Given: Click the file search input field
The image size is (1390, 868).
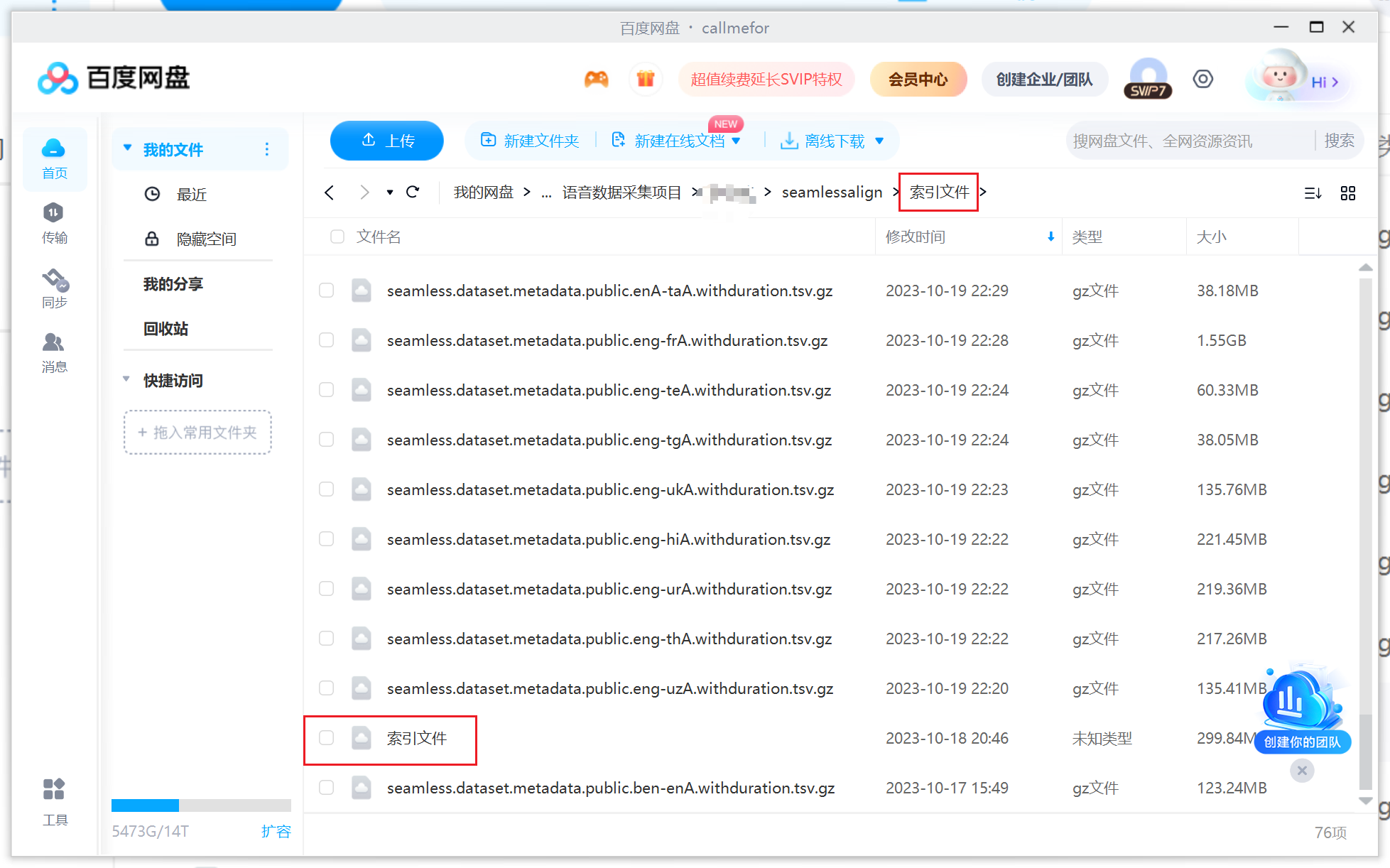Looking at the screenshot, I should pos(1186,141).
